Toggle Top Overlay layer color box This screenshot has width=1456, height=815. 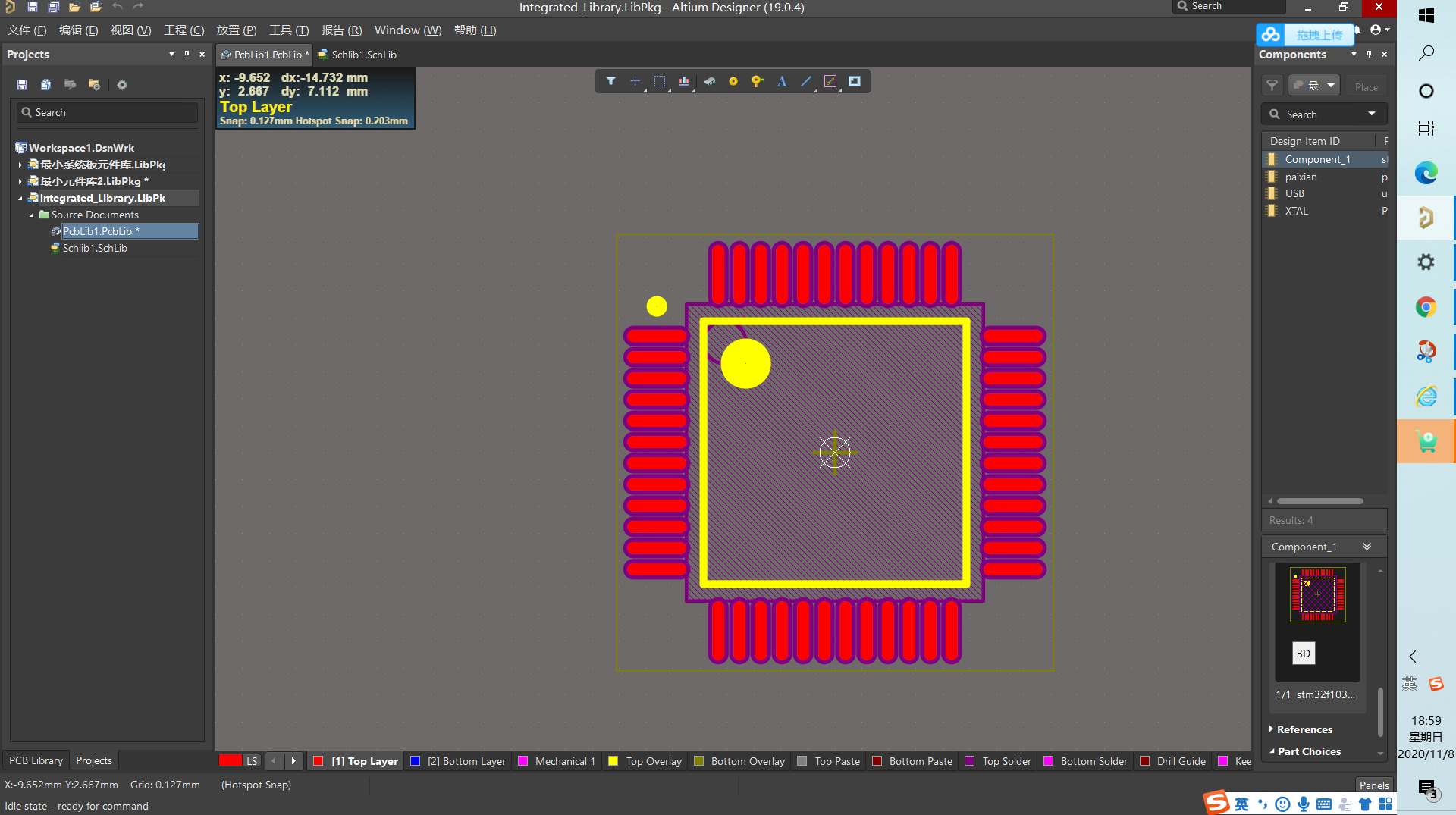613,761
